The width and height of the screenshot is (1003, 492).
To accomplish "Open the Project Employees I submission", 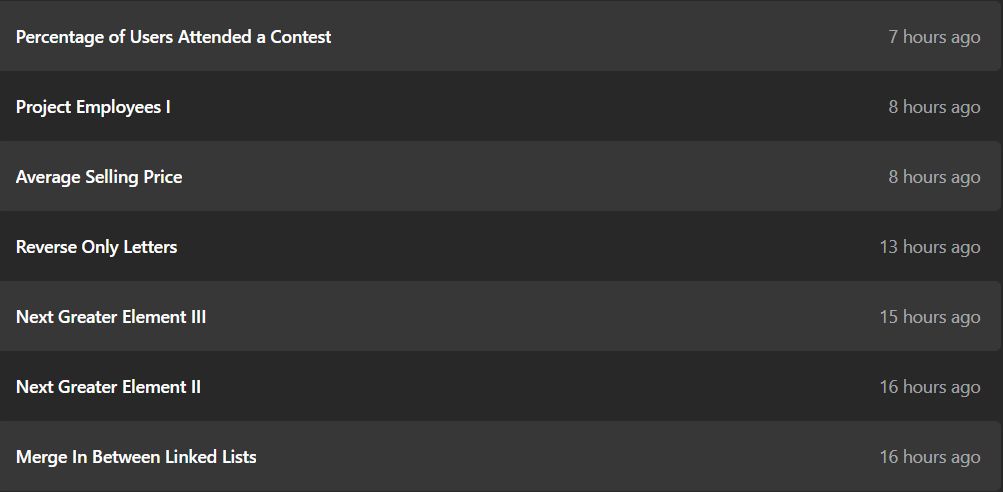I will point(93,107).
